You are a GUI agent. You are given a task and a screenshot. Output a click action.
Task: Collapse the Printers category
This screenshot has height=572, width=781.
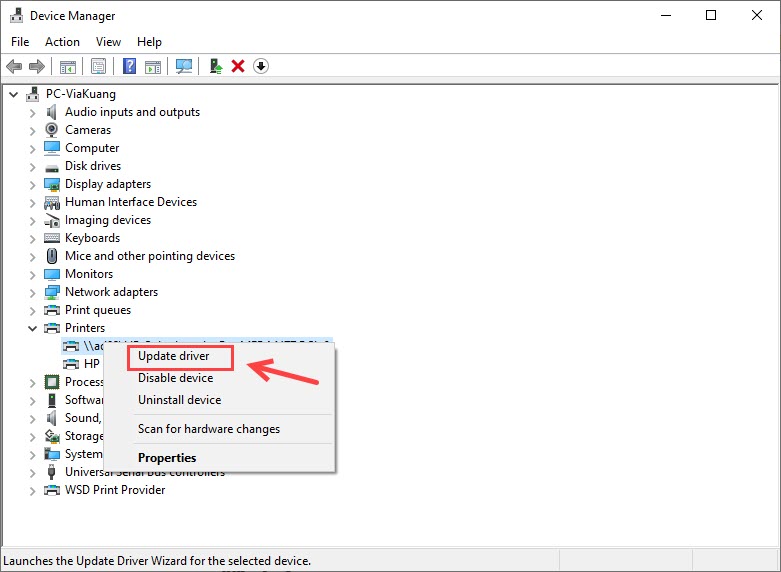[x=32, y=328]
